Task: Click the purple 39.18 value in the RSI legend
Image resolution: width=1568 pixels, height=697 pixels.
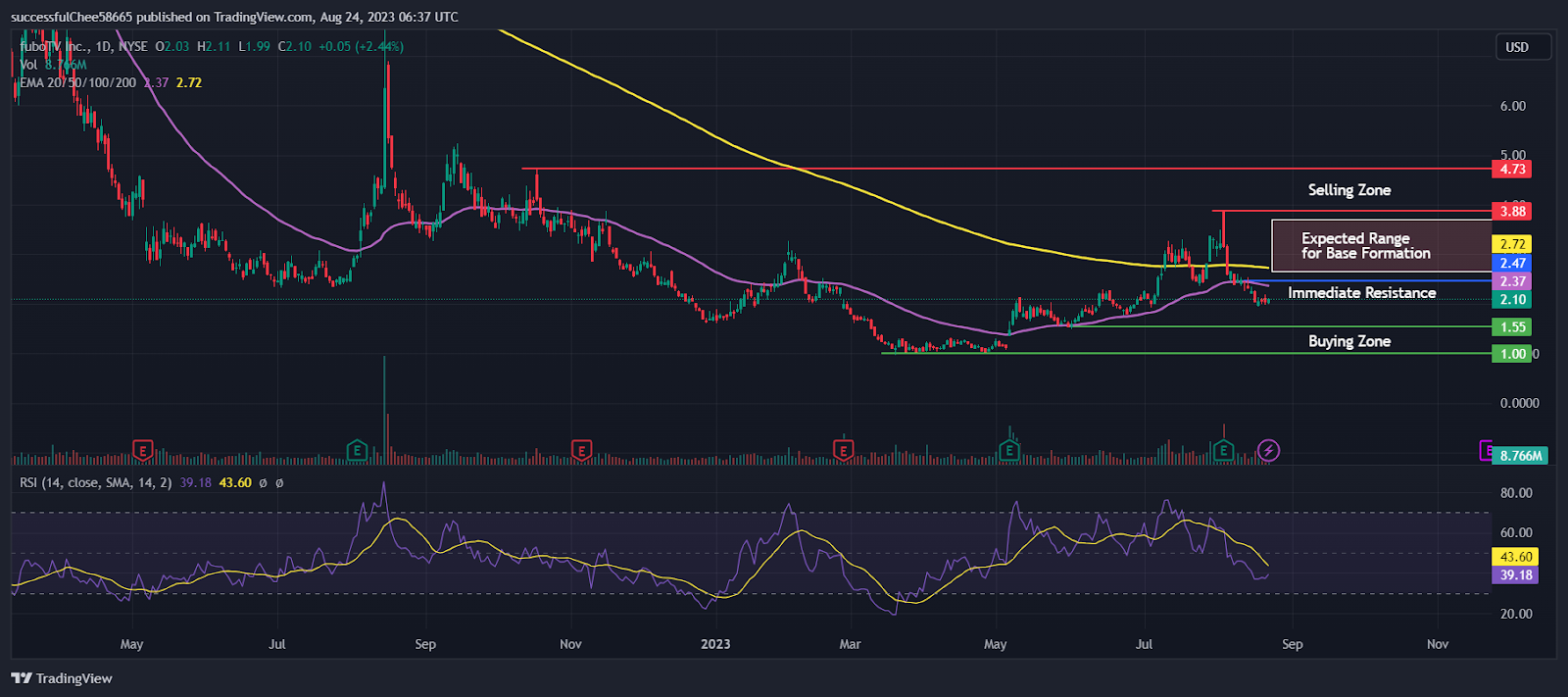Action: coord(196,482)
